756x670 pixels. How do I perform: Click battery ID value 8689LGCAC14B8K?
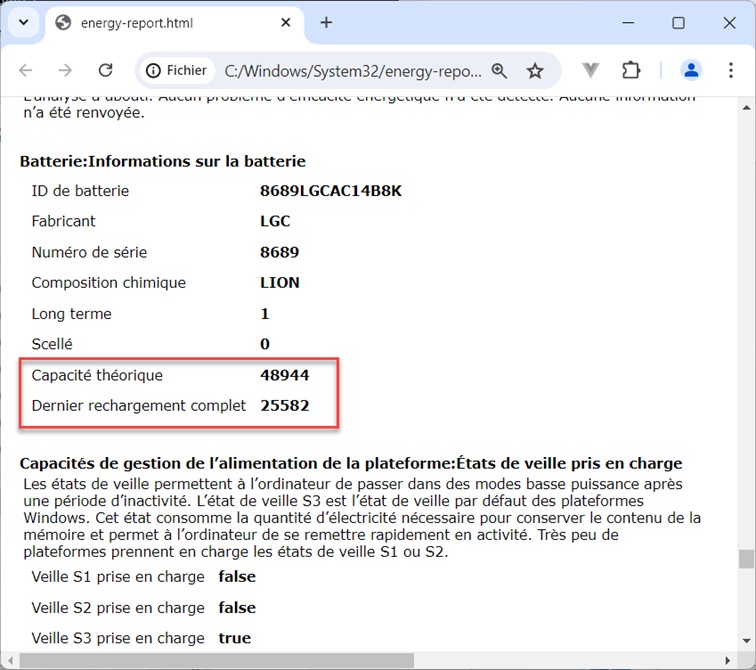tap(331, 191)
